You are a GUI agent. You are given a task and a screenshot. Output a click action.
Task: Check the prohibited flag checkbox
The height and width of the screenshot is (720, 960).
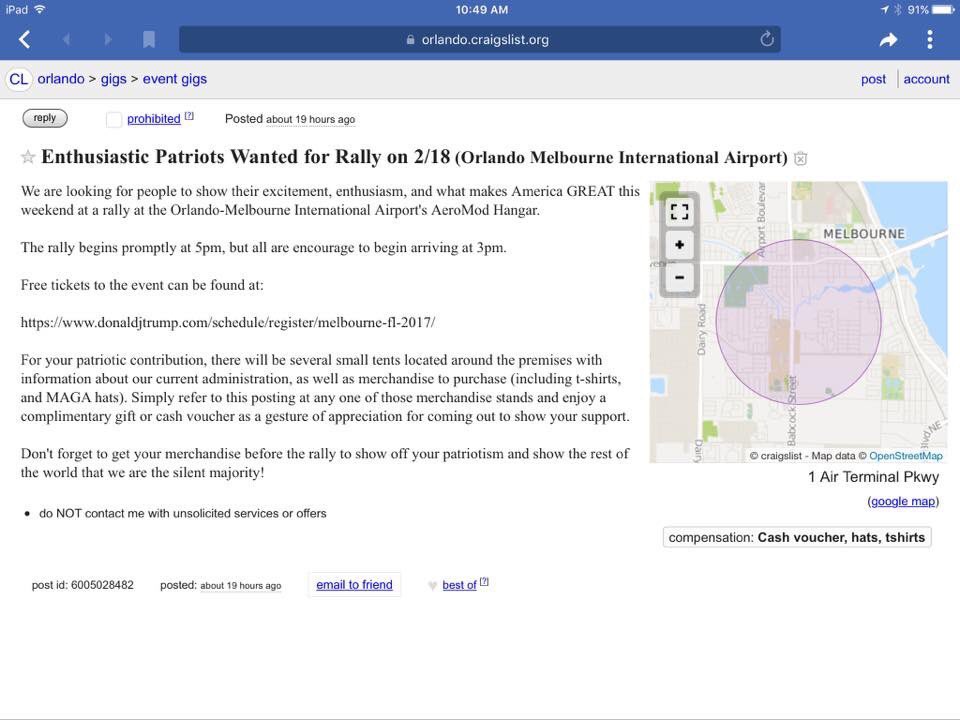pyautogui.click(x=113, y=119)
